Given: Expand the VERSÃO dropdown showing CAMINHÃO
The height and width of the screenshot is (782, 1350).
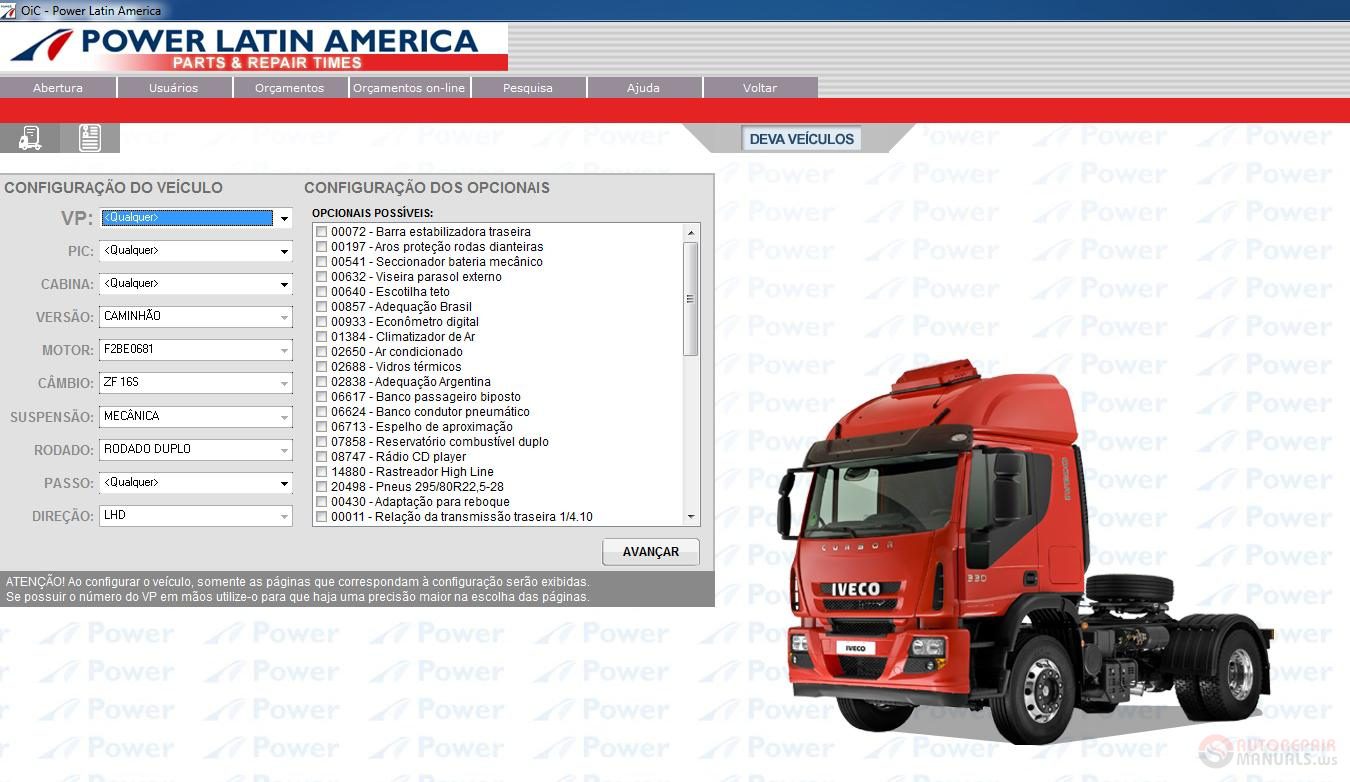Looking at the screenshot, I should pos(284,317).
